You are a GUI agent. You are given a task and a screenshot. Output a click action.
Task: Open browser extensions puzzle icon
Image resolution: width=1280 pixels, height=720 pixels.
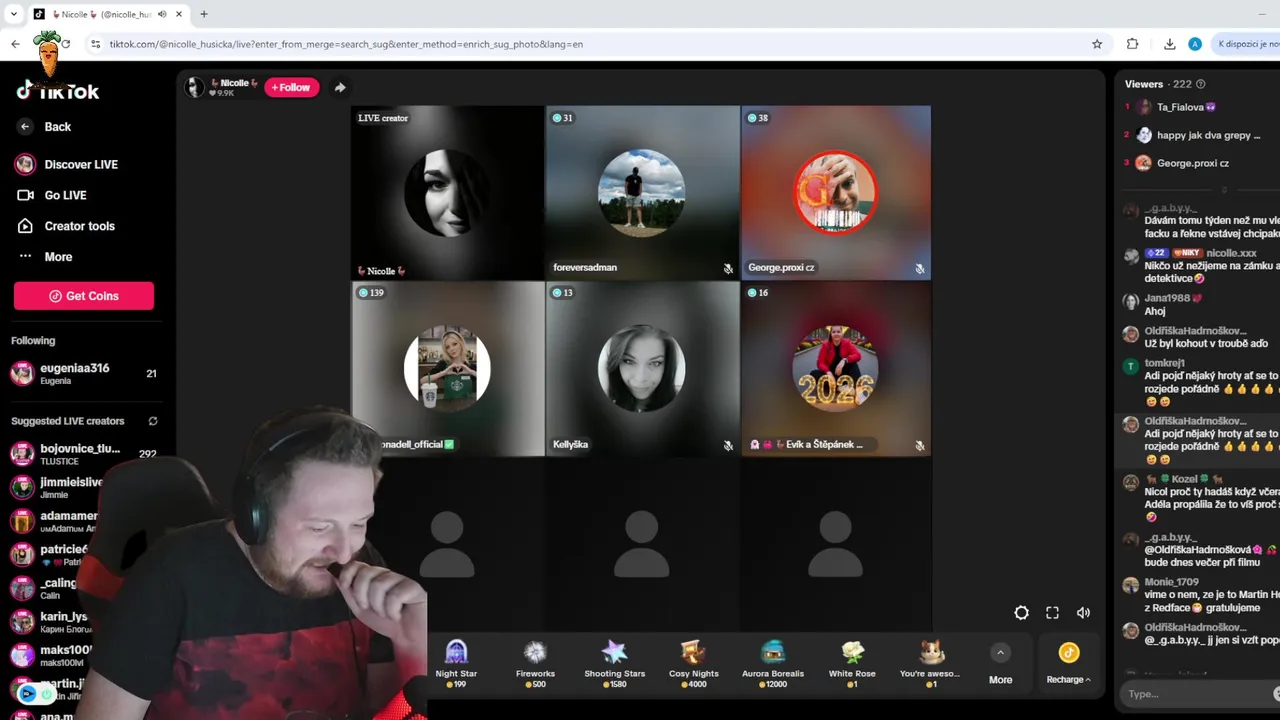1132,44
